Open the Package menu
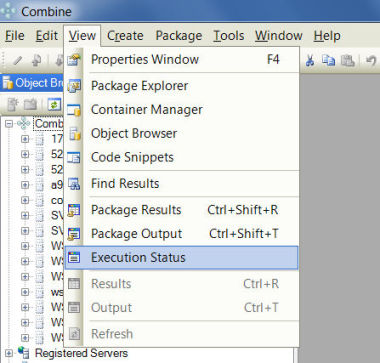 (179, 36)
